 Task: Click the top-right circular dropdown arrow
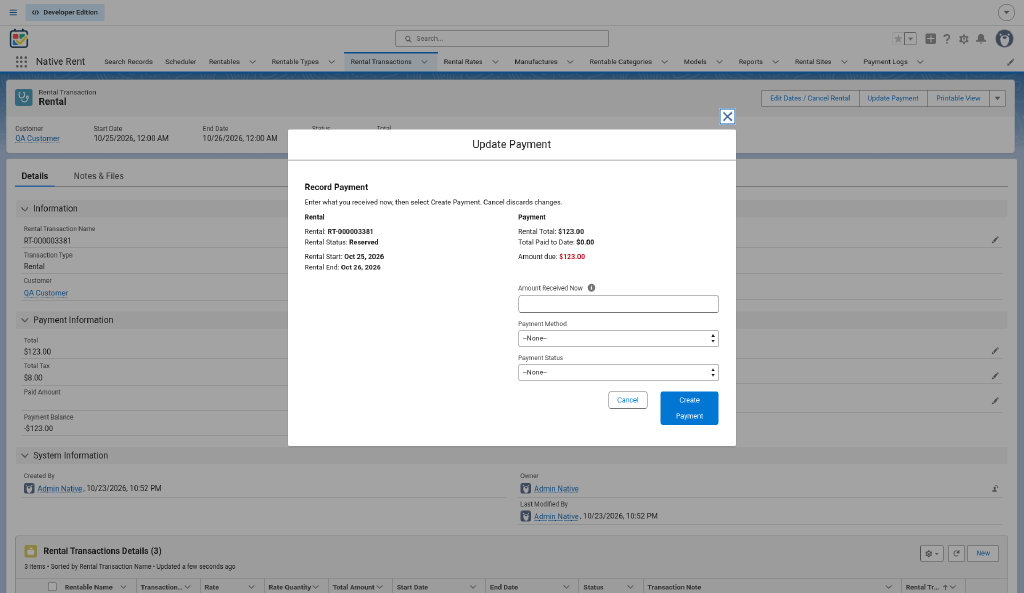1006,12
